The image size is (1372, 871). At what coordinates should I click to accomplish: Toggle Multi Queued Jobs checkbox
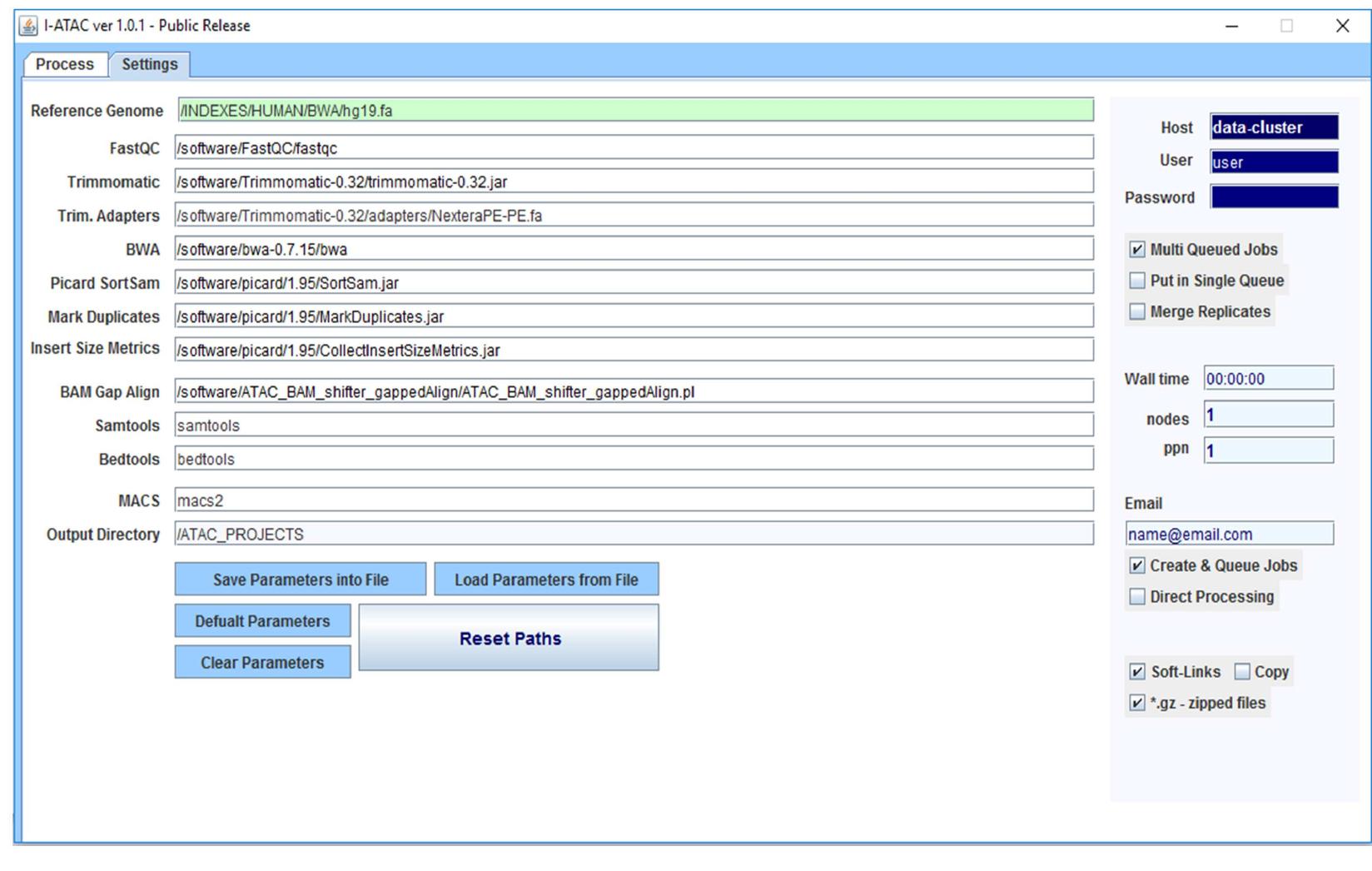pyautogui.click(x=1137, y=249)
